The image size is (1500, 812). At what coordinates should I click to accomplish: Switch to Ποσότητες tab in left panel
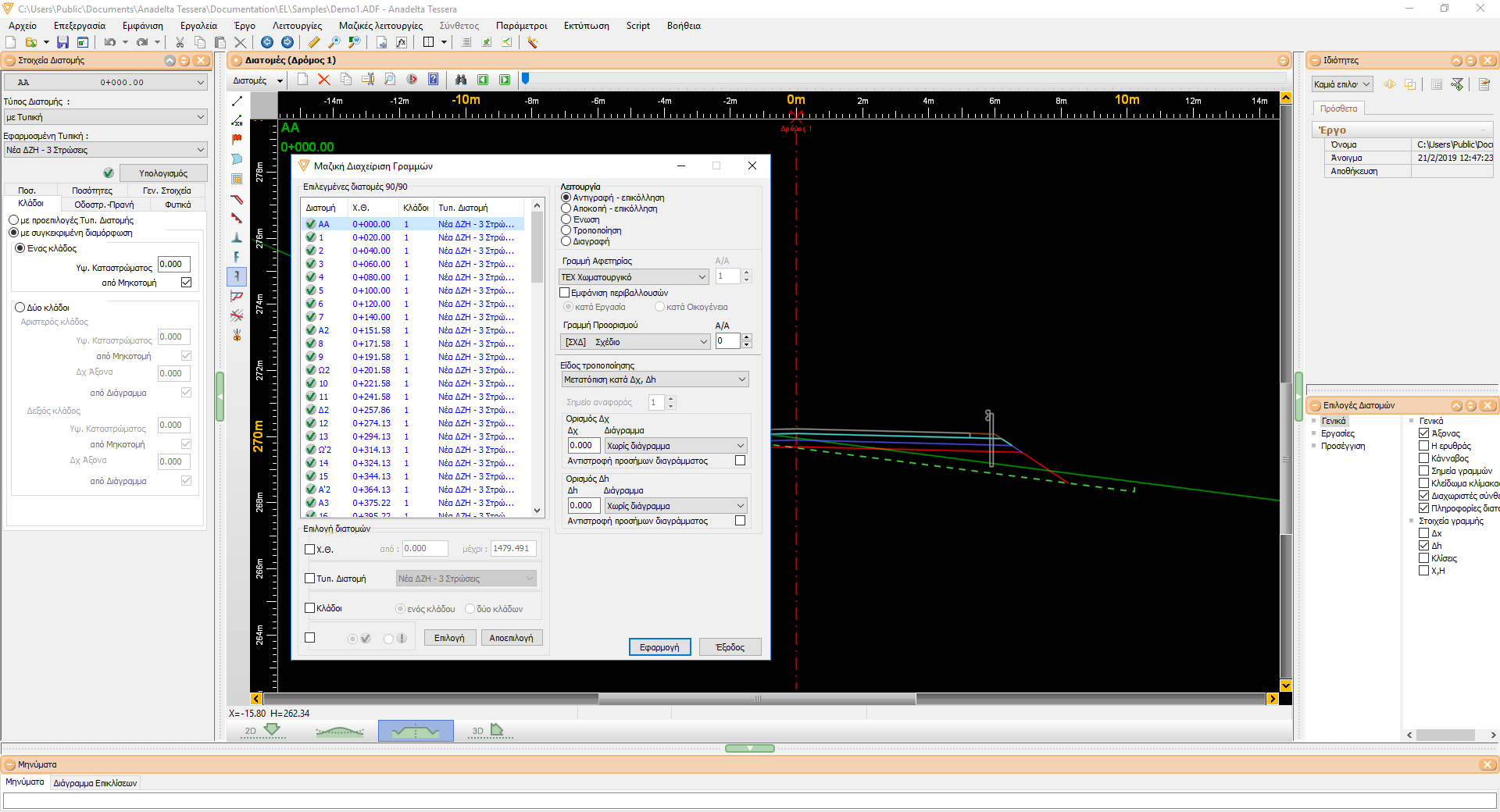[92, 191]
